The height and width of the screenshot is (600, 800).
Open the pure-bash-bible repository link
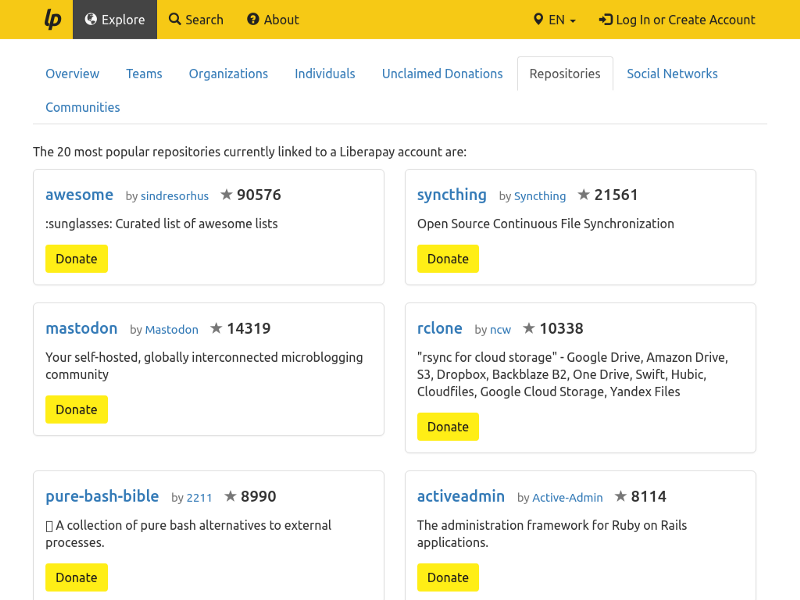pyautogui.click(x=102, y=496)
